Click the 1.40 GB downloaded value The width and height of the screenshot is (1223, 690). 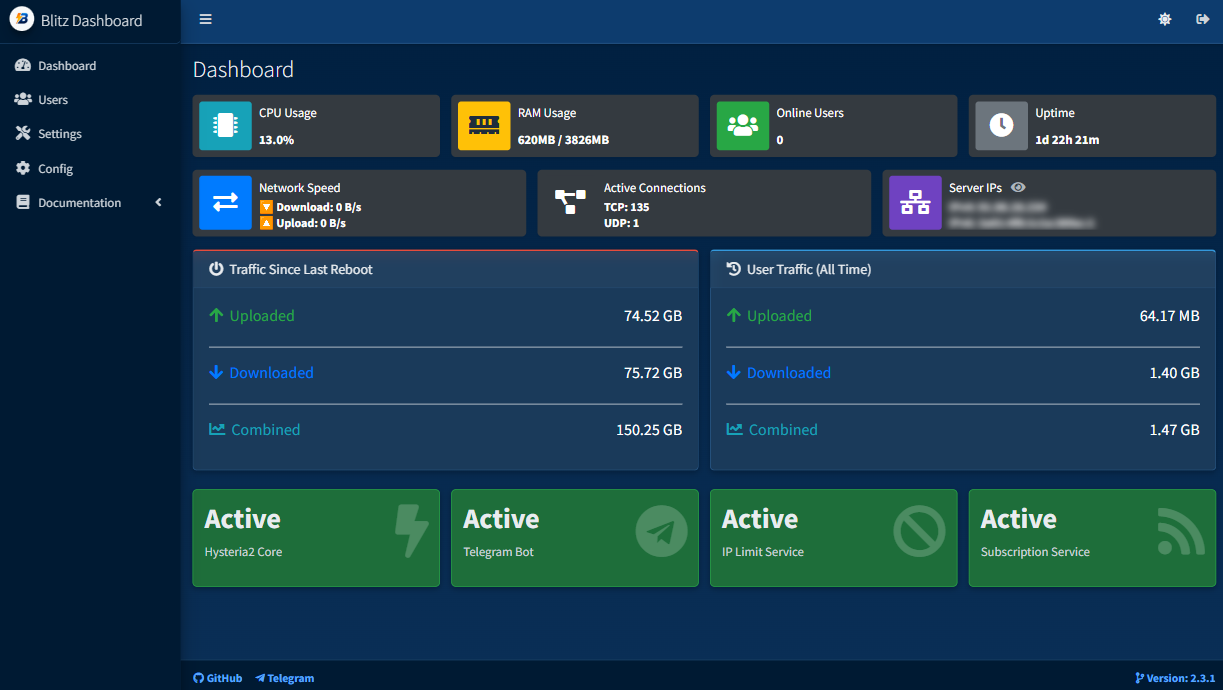click(x=1175, y=373)
